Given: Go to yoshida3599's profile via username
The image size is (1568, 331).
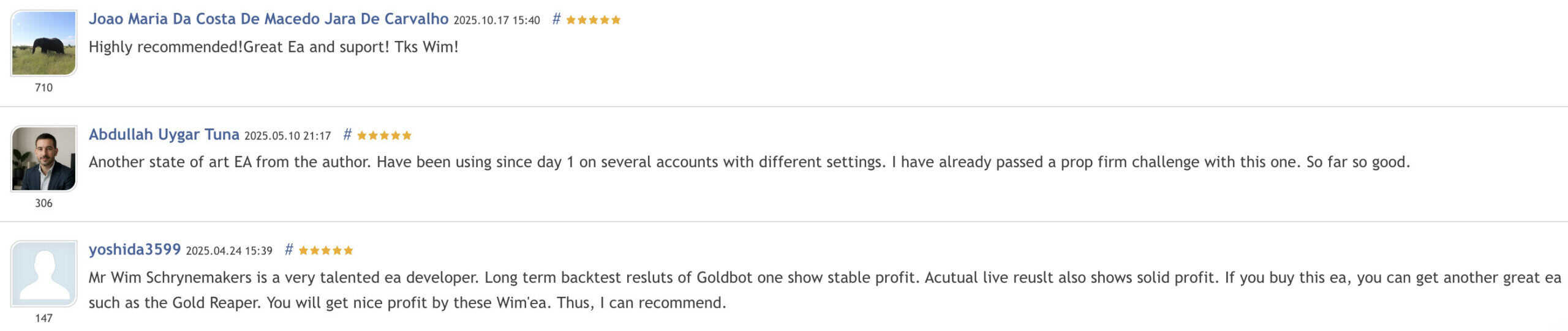Looking at the screenshot, I should coord(135,250).
